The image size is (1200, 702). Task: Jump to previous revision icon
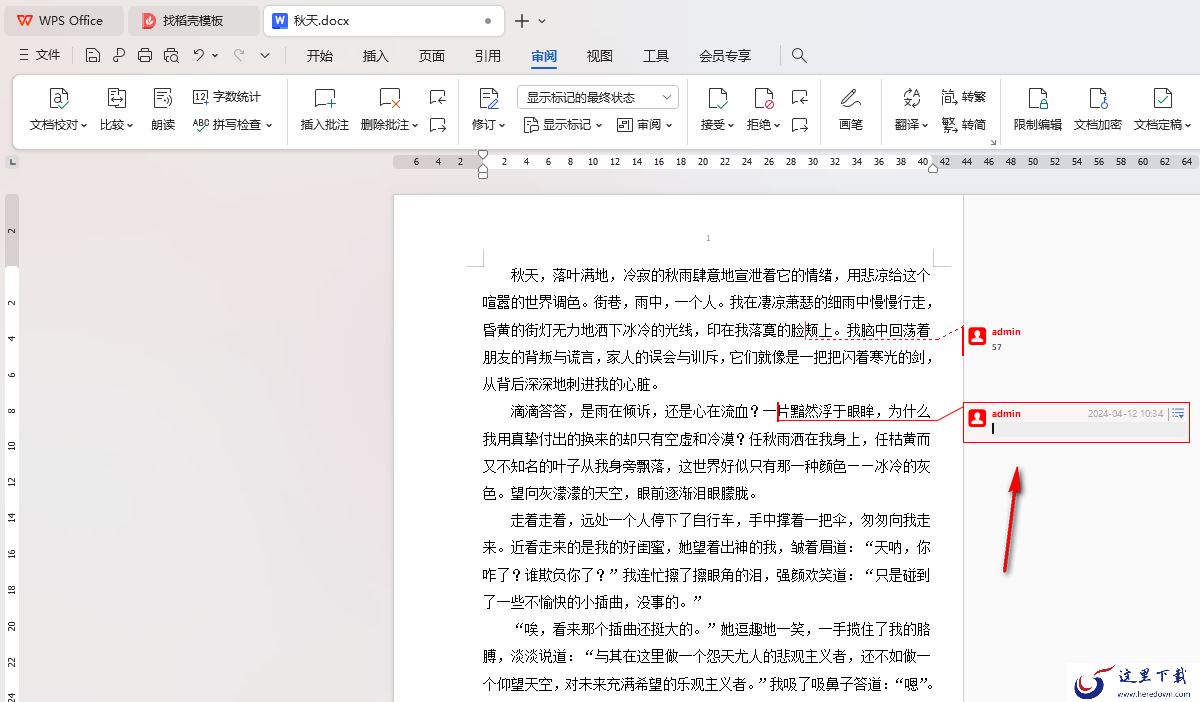coord(799,97)
